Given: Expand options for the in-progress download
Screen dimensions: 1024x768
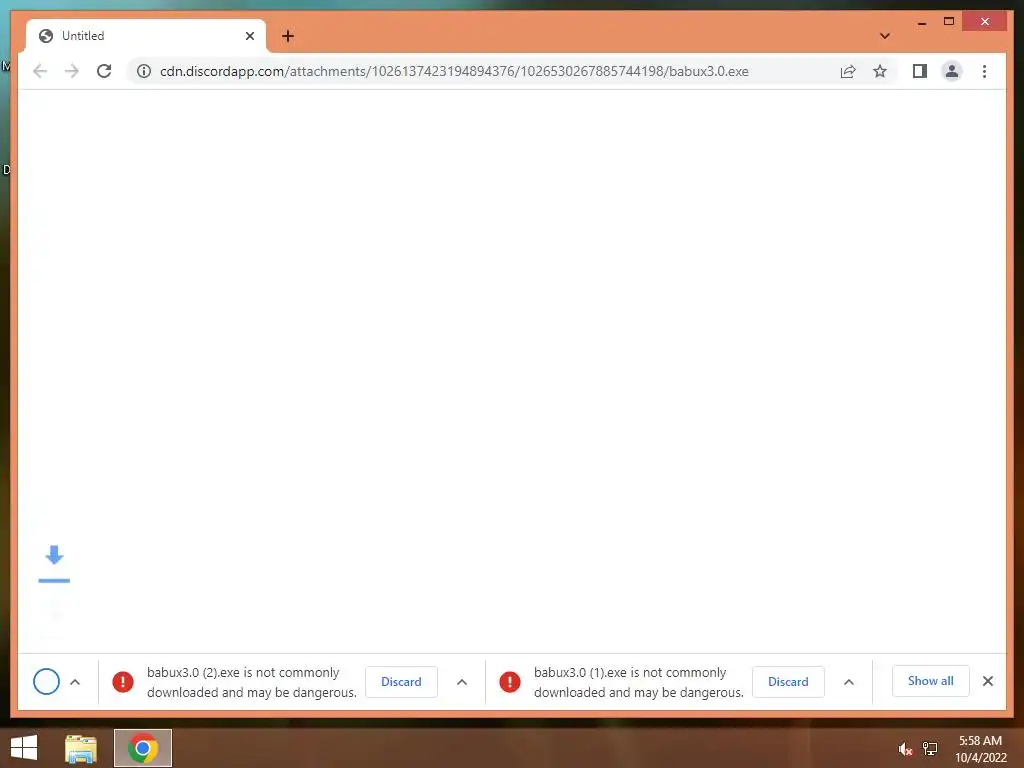Looking at the screenshot, I should (x=75, y=682).
